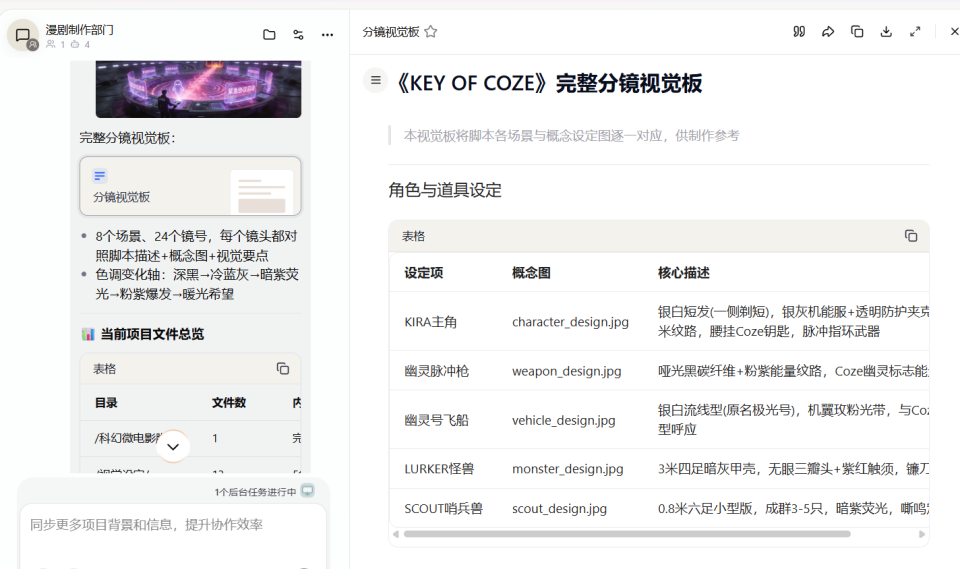Click the table scrollbar left arrow

396,534
